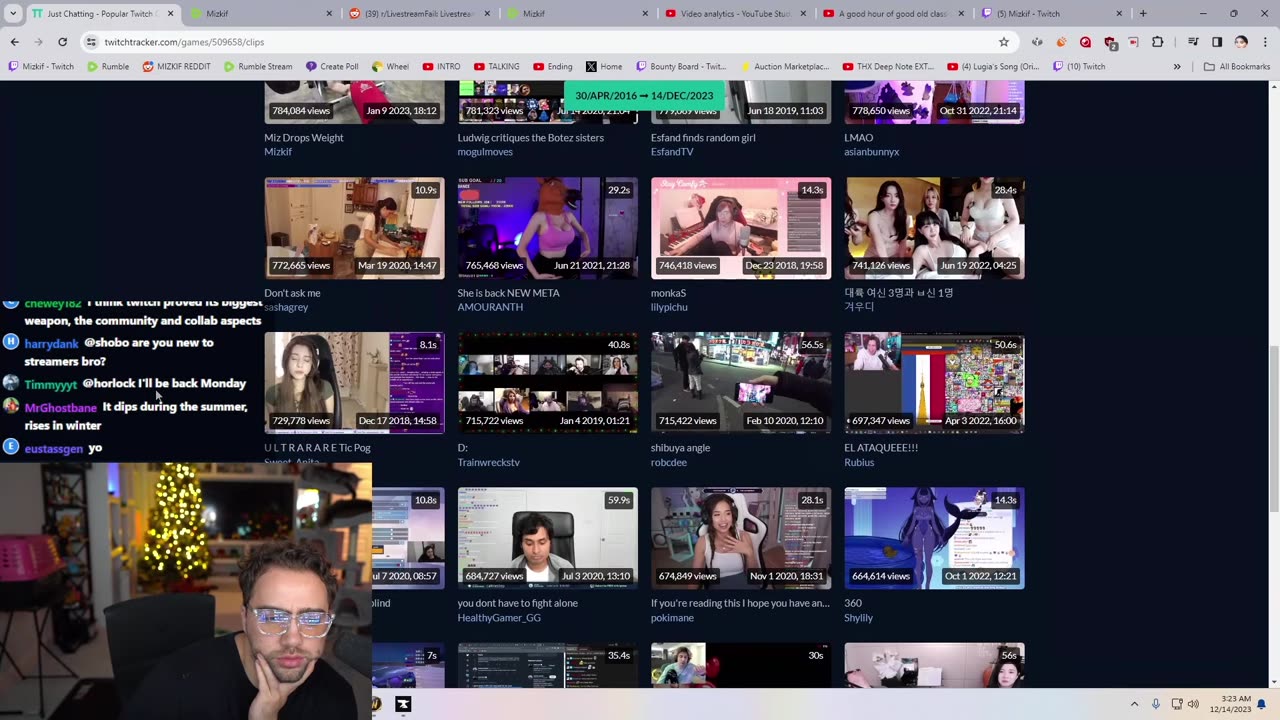1280x720 pixels.
Task: Open the pokimane channel link
Action: pos(672,617)
